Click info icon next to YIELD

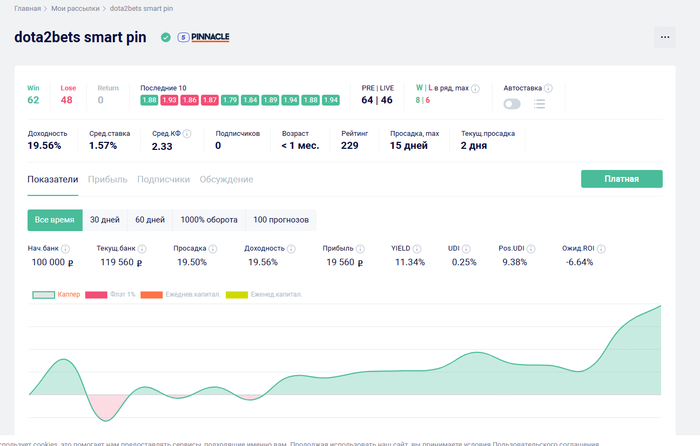(419, 248)
